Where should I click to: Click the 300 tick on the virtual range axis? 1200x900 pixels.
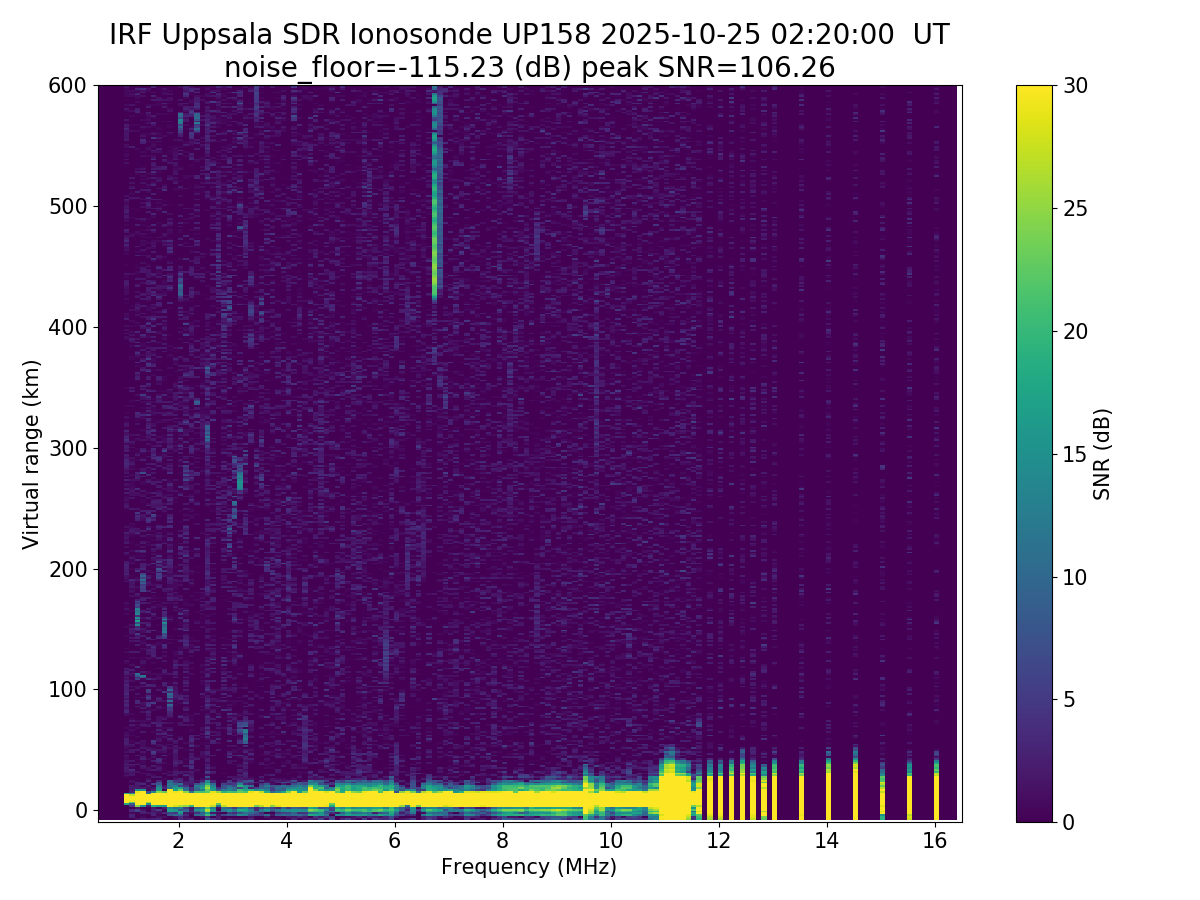(x=70, y=448)
